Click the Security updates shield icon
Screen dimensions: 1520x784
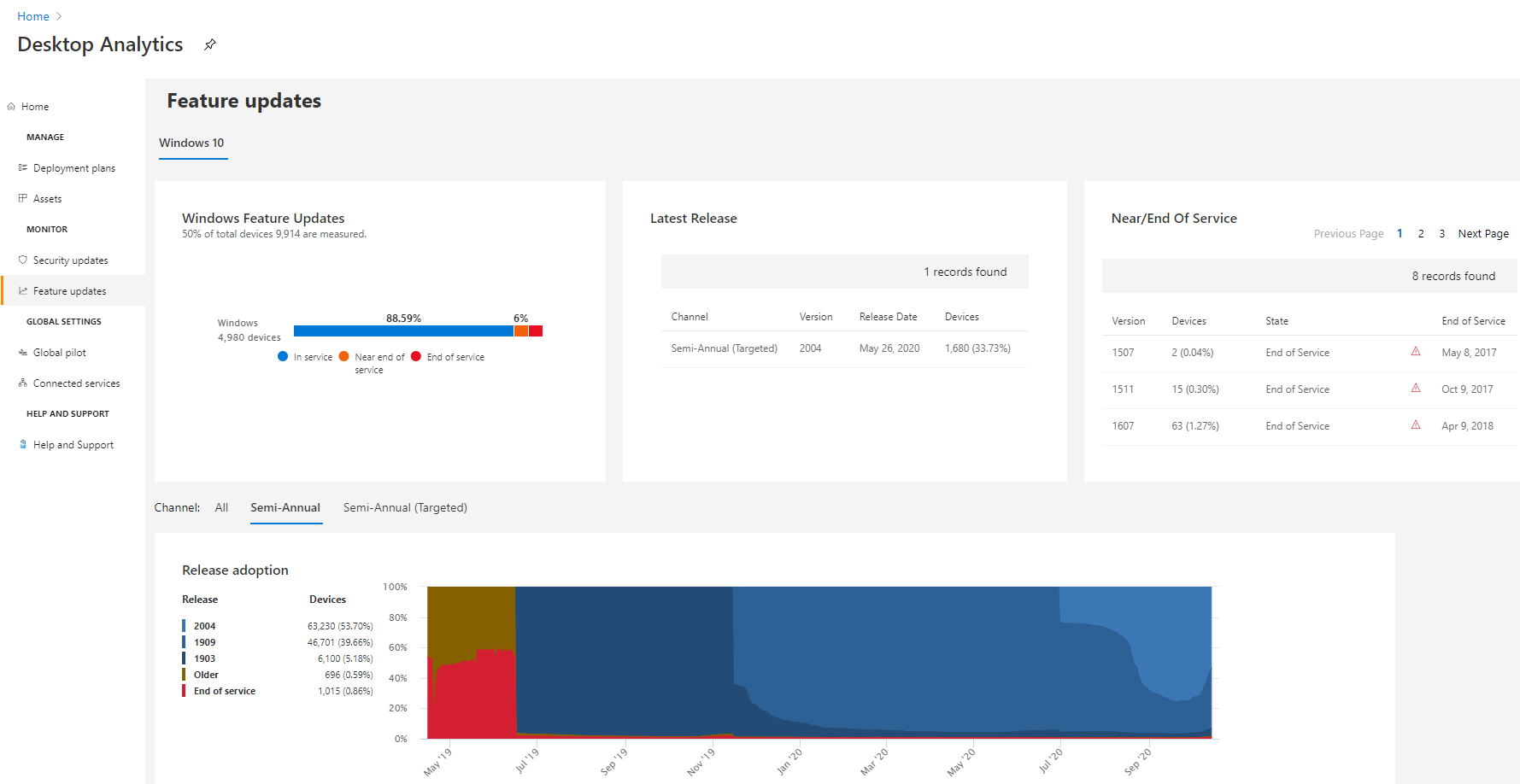point(23,260)
